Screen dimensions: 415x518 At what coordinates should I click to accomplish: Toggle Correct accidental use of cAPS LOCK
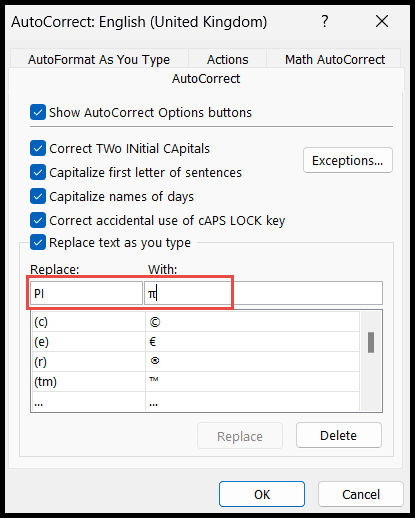pyautogui.click(x=38, y=220)
